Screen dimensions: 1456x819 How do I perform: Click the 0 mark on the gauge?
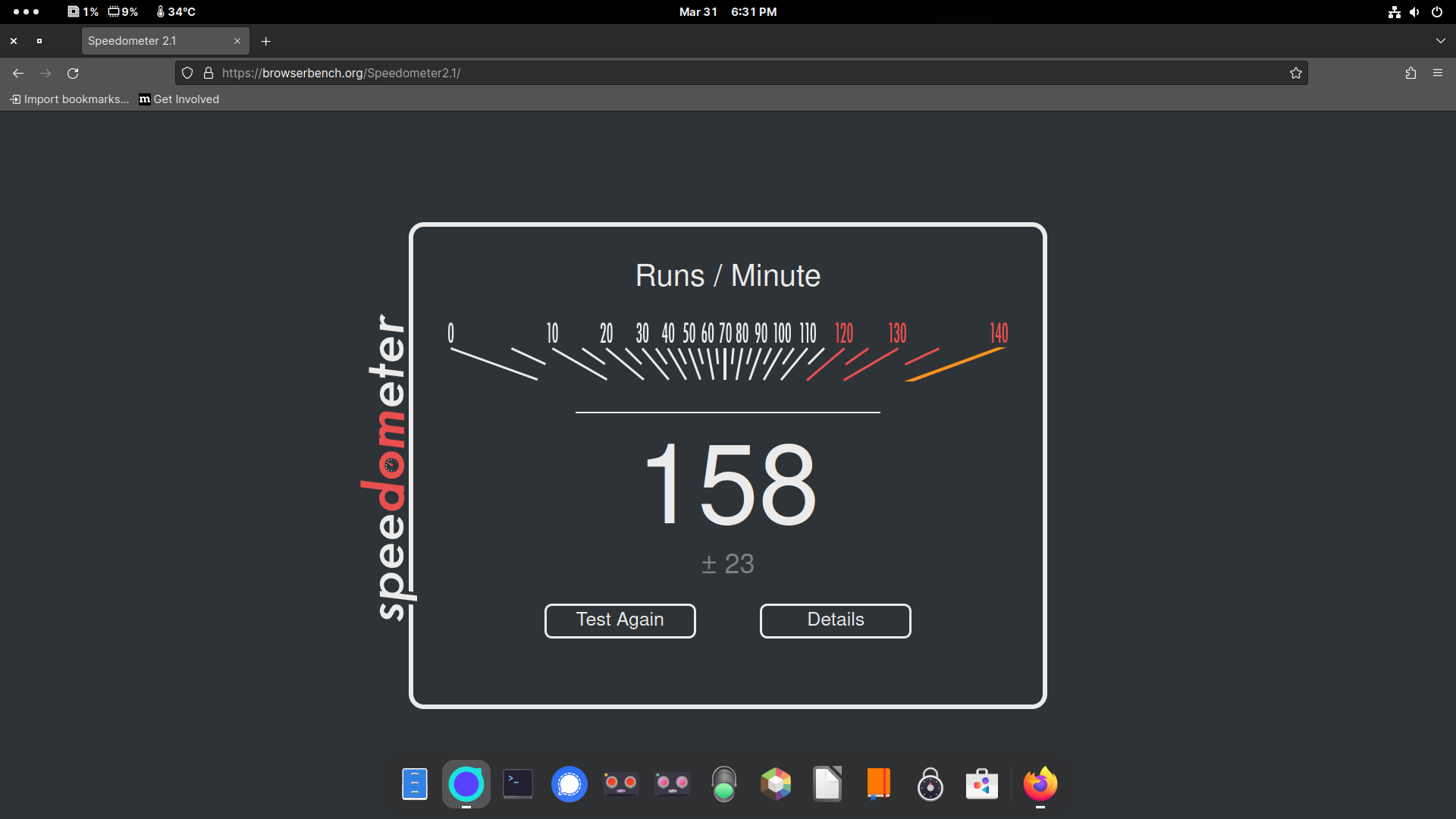tap(450, 333)
